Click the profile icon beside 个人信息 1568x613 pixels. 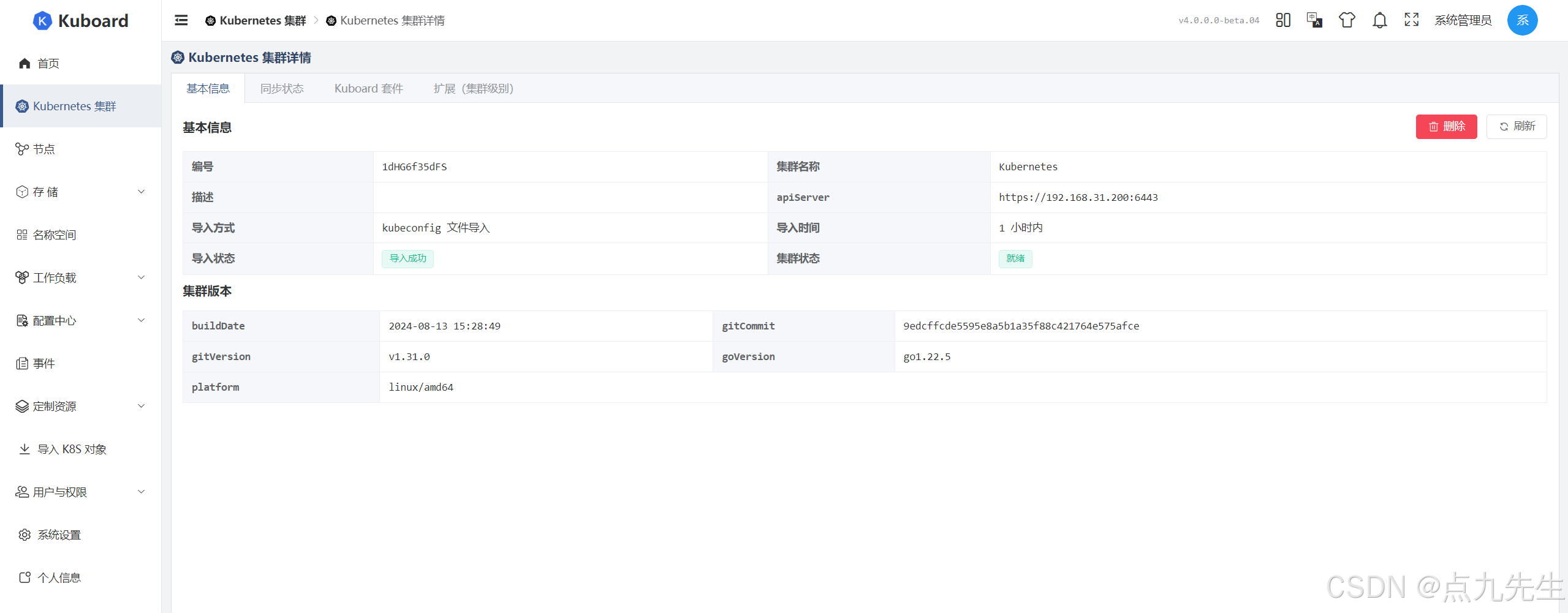coord(25,577)
